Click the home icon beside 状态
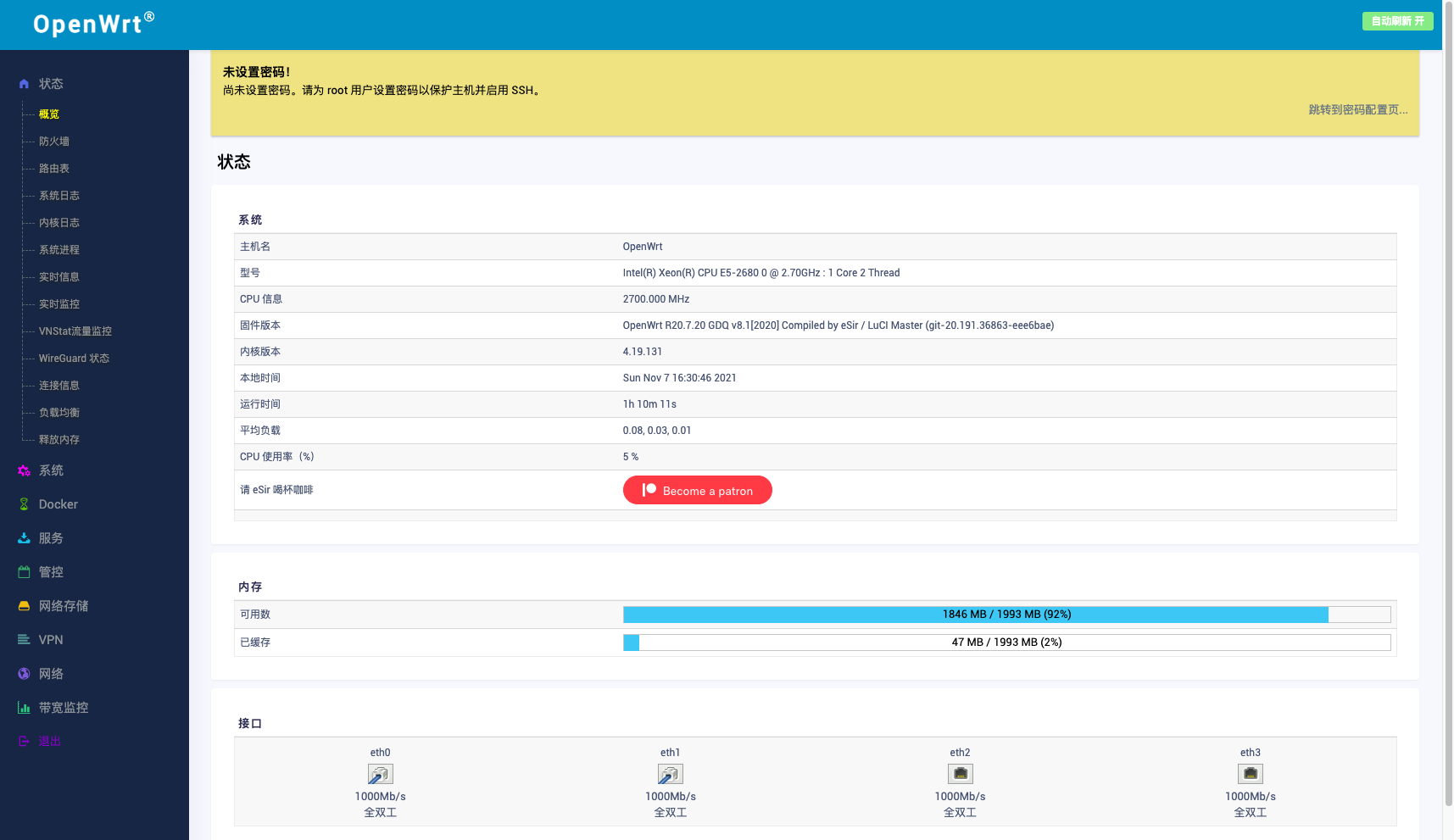 (x=24, y=84)
